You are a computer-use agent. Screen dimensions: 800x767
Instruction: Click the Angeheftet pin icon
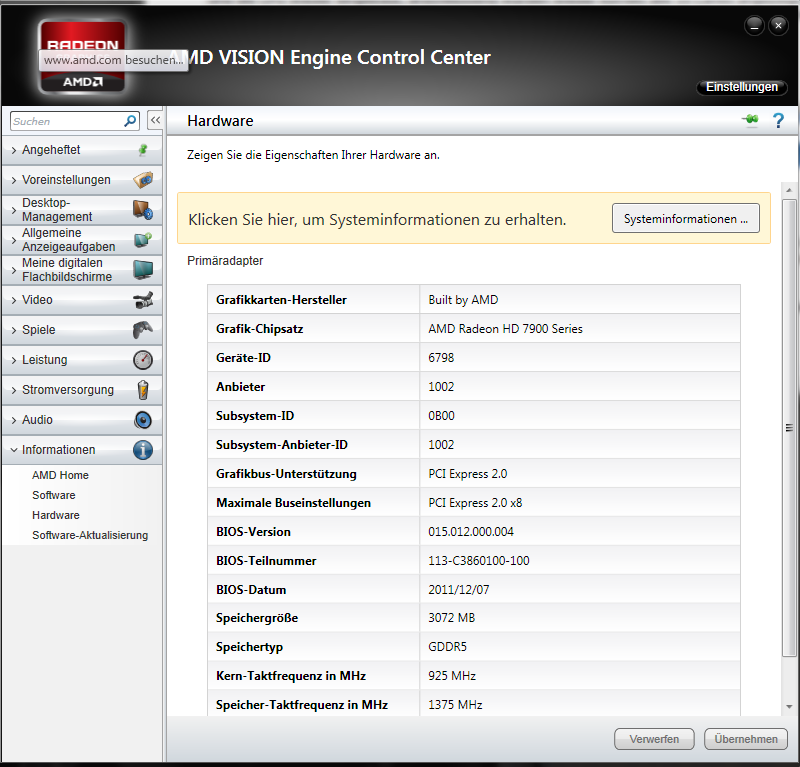click(x=143, y=150)
